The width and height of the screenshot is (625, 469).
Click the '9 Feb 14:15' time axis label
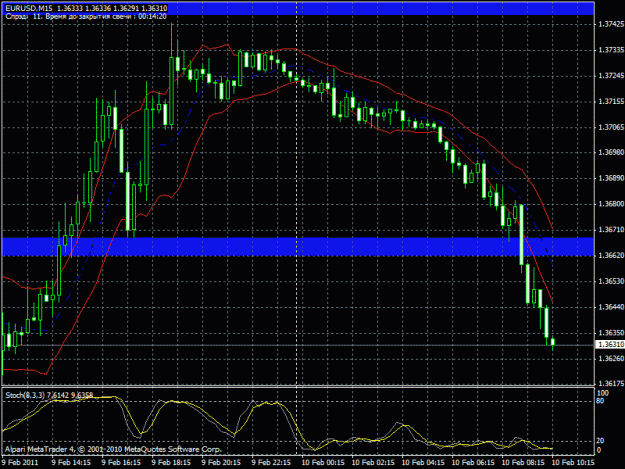click(71, 462)
